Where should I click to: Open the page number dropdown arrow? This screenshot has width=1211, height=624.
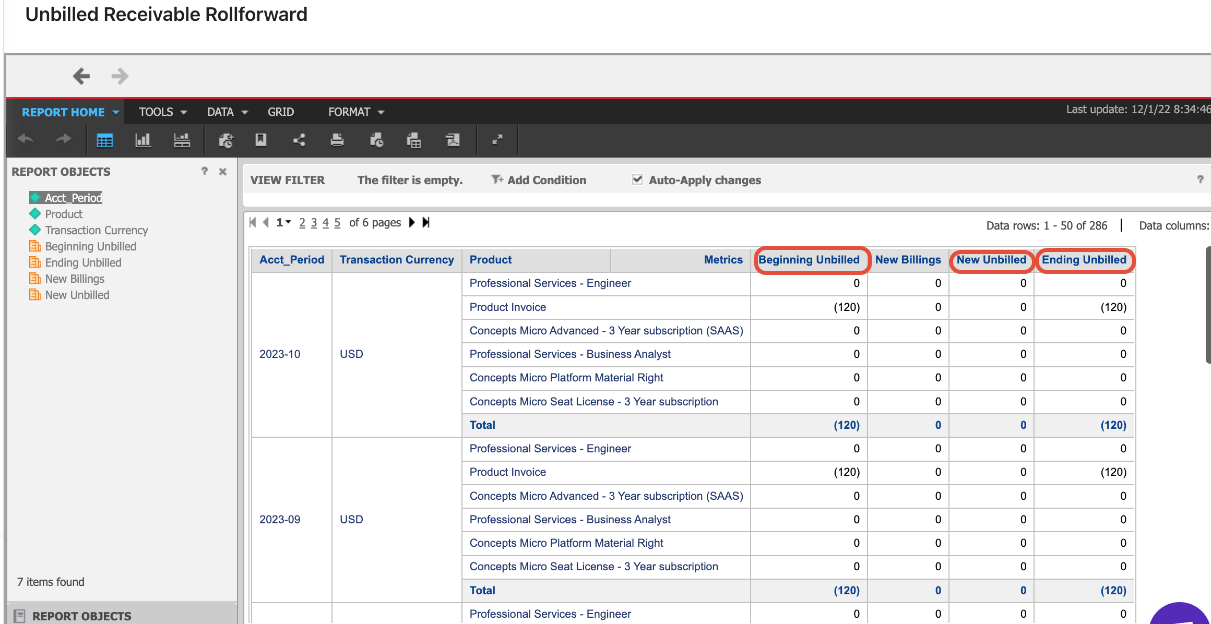coord(289,222)
